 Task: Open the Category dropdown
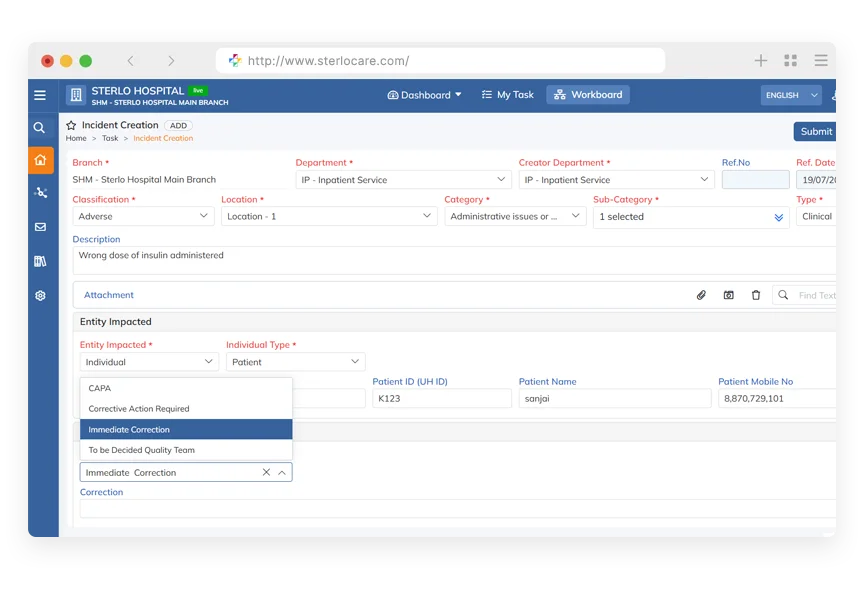[x=515, y=216]
